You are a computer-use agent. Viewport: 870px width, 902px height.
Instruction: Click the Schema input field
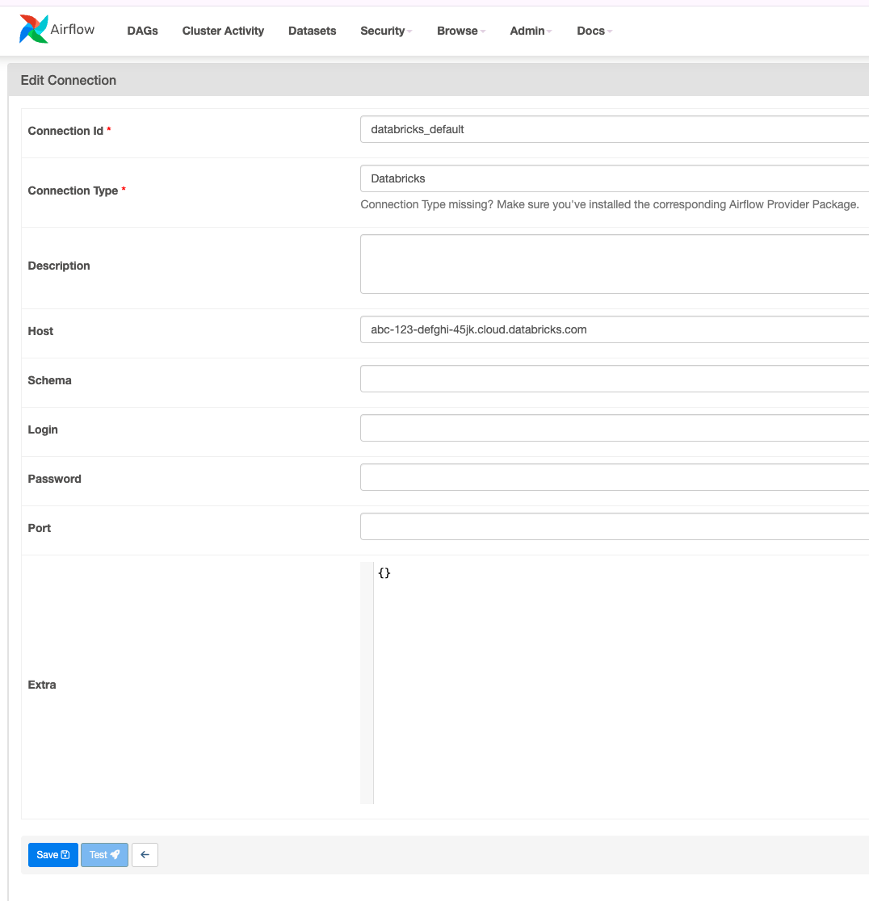pos(615,379)
